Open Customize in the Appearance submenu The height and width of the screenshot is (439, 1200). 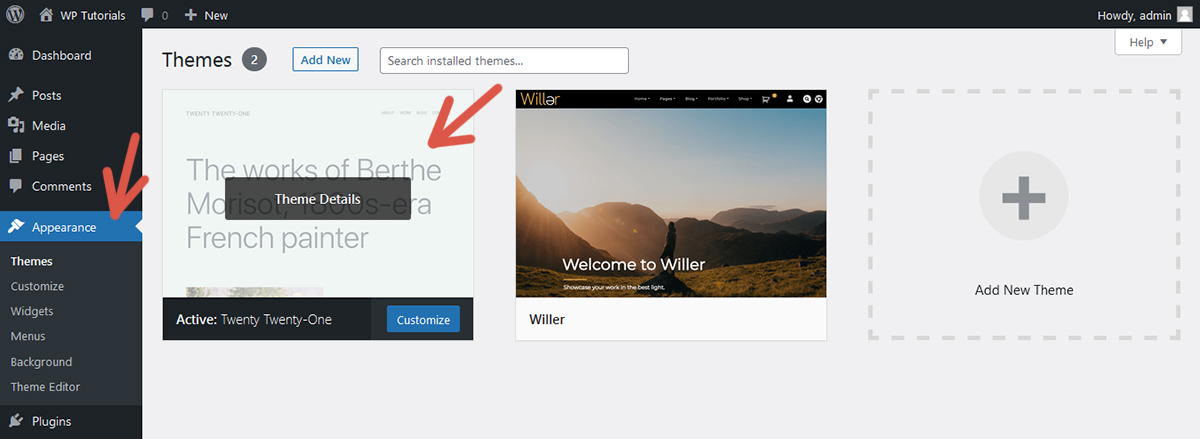tap(37, 286)
